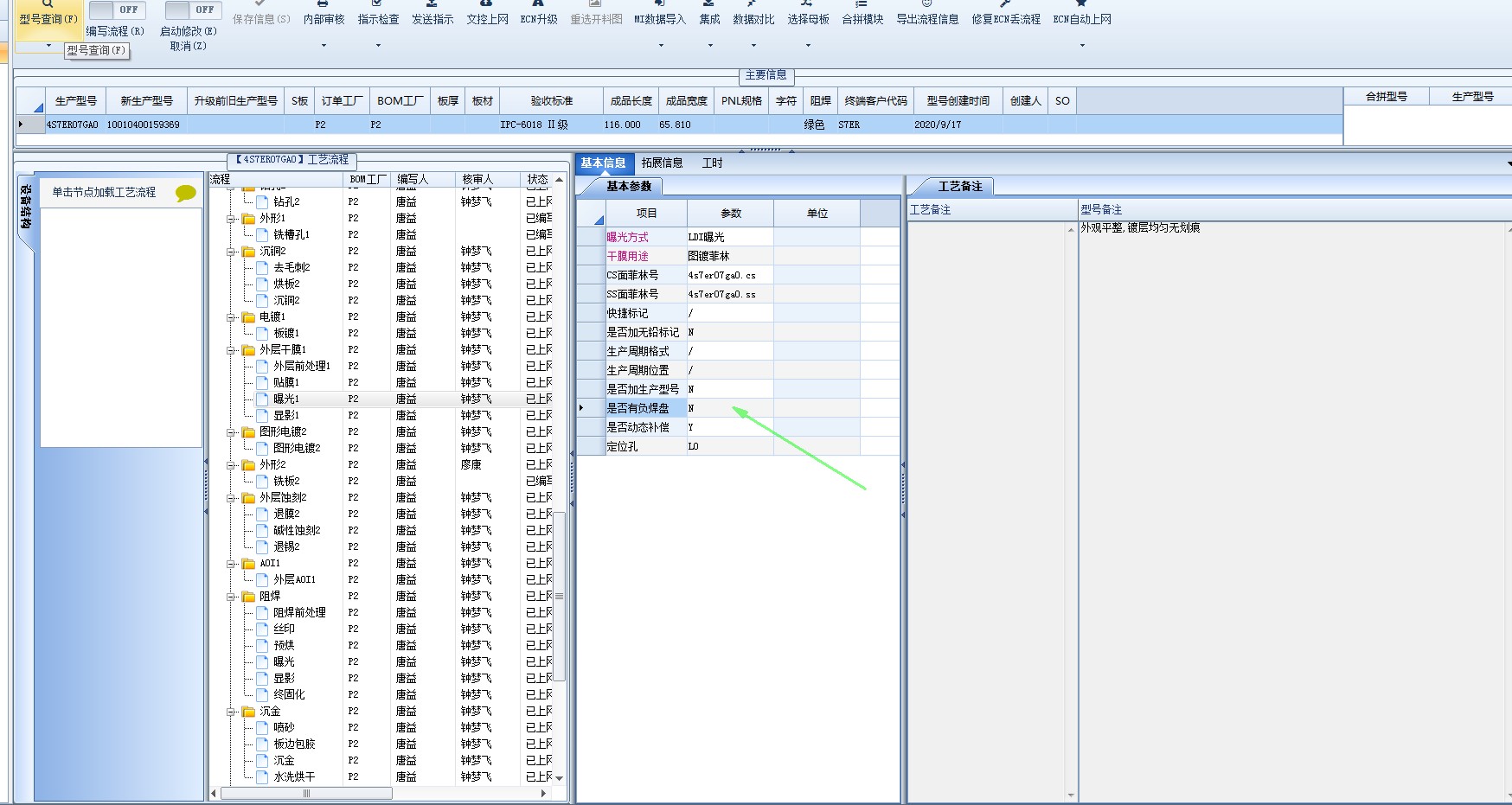Click the document icon beside 喷砂

[262, 728]
